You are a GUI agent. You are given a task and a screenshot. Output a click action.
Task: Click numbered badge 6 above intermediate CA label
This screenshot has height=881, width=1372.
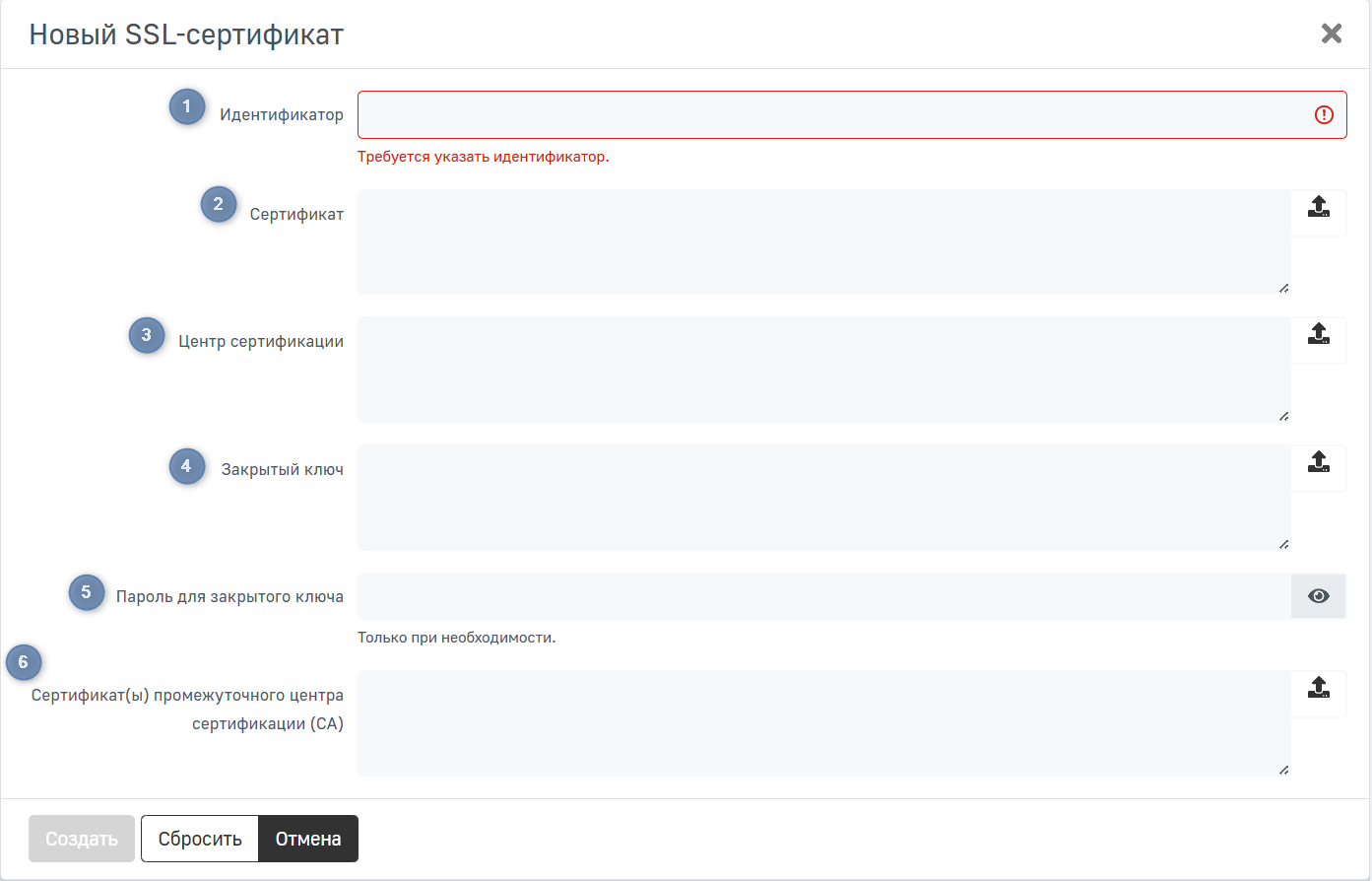click(x=24, y=662)
